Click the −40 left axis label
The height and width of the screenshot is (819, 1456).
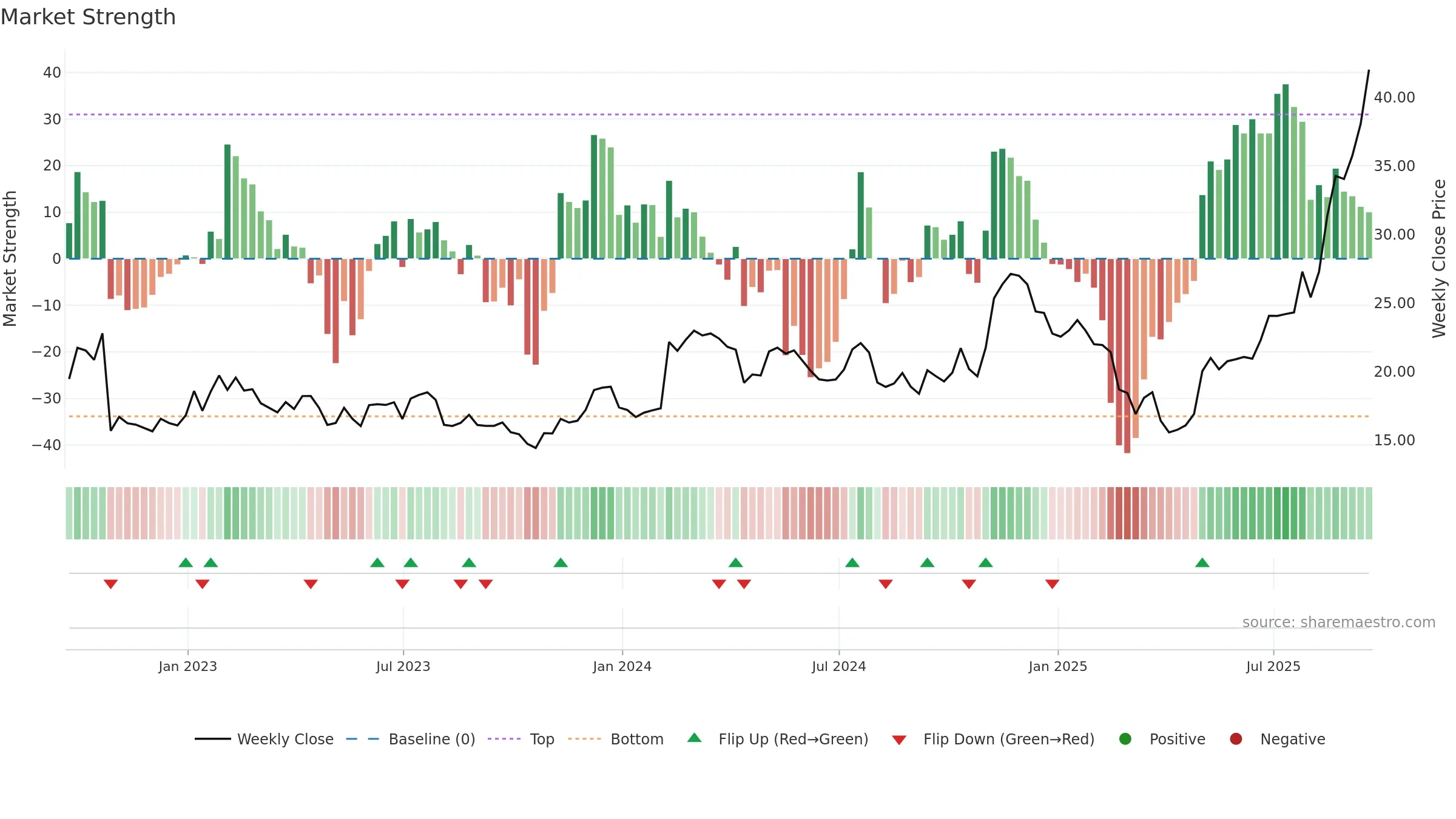coord(47,445)
